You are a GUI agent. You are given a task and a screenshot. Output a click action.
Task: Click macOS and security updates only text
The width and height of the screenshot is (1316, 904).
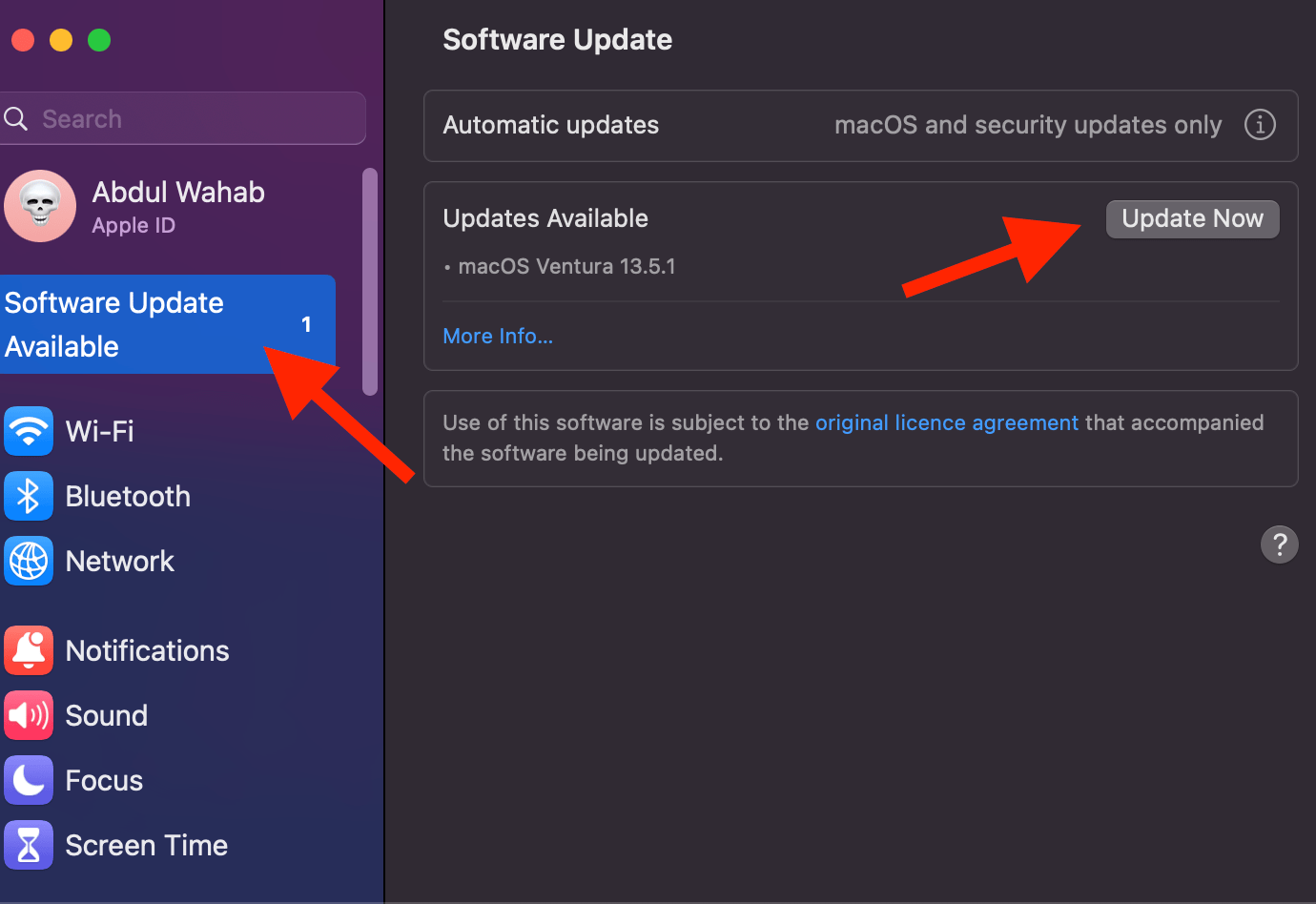pyautogui.click(x=1028, y=125)
